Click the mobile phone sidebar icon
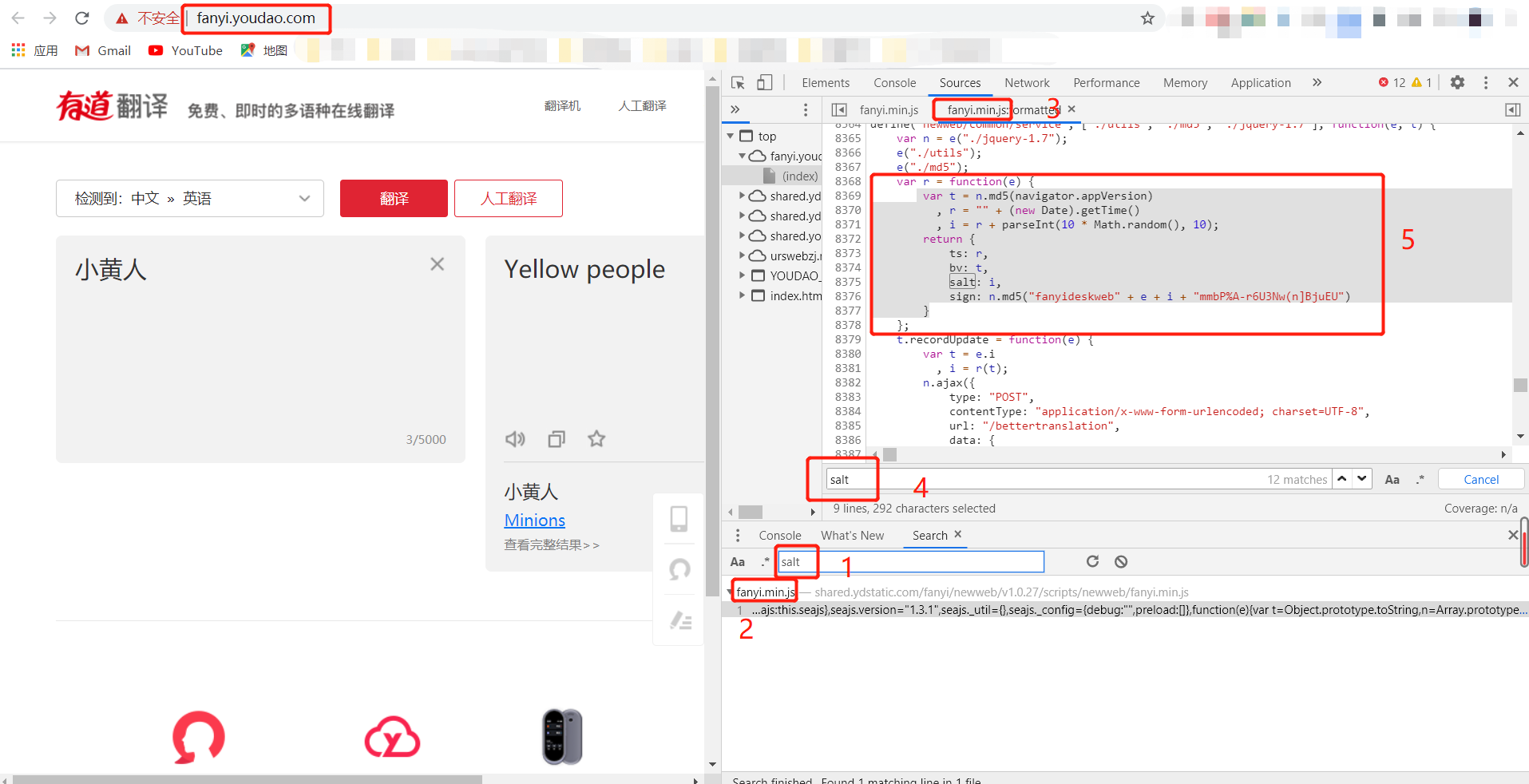 pos(679,519)
